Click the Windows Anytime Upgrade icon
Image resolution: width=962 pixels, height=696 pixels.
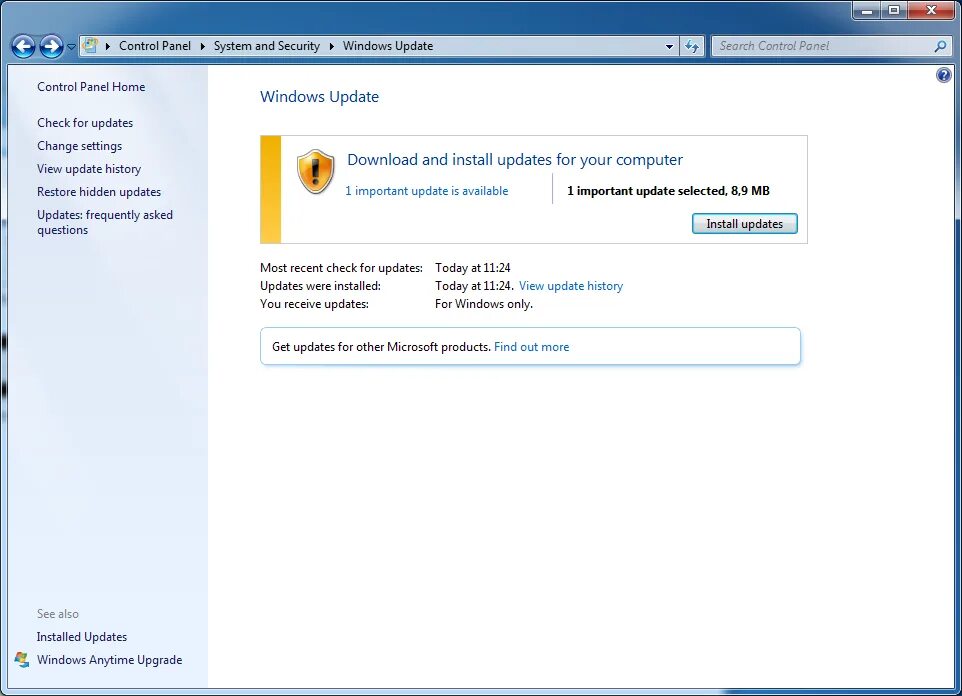(22, 660)
